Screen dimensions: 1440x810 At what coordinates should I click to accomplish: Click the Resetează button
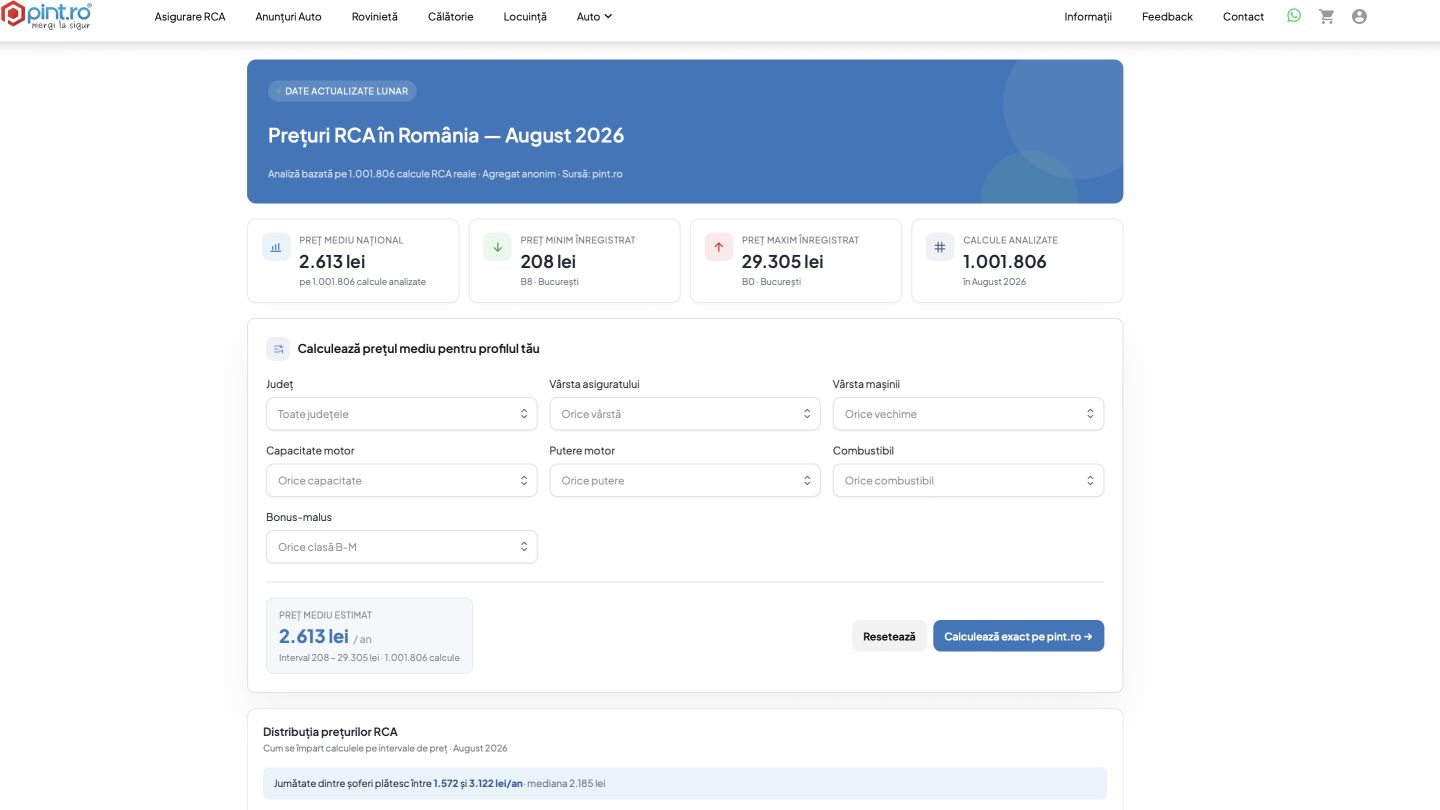point(889,636)
